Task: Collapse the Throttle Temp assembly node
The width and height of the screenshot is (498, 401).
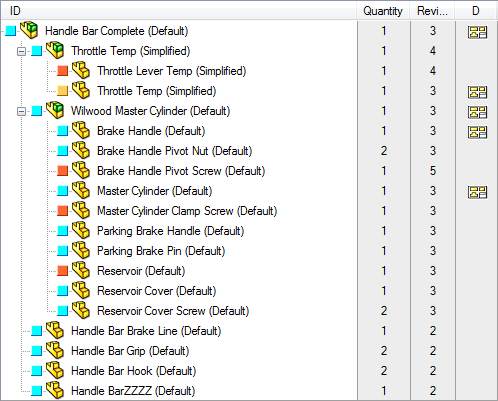Action: (22, 51)
